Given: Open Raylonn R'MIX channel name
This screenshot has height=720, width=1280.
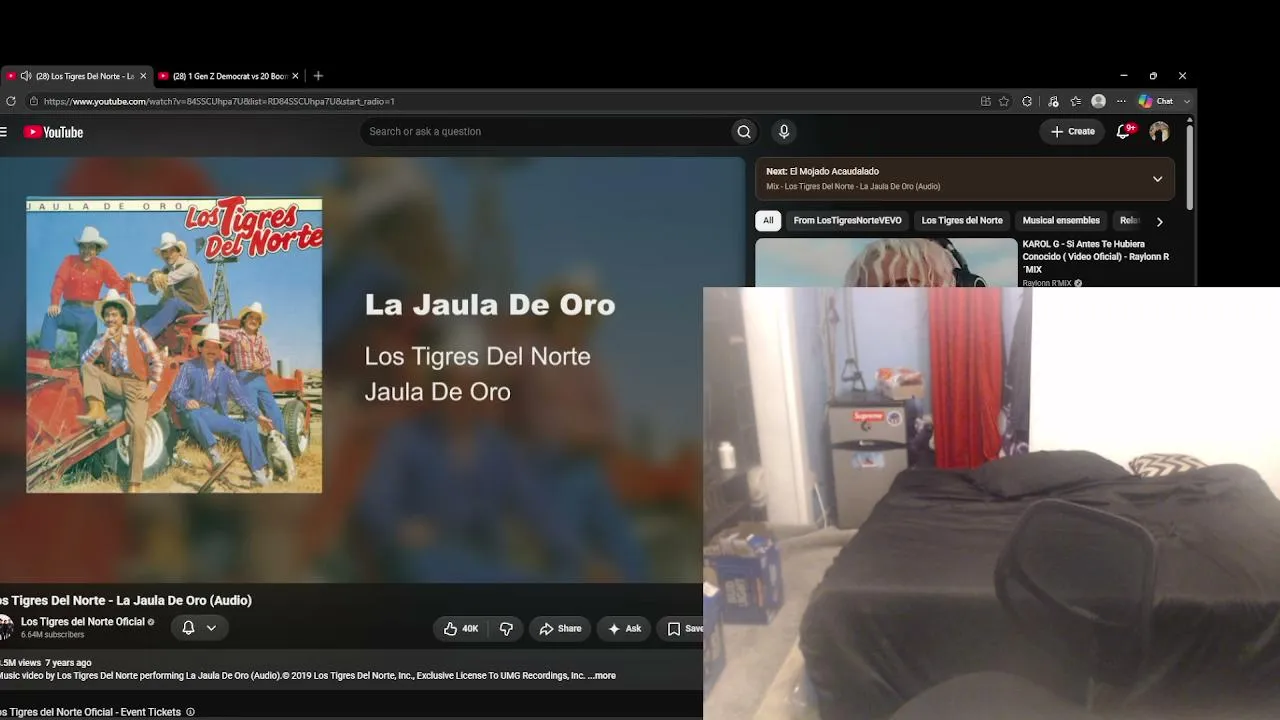Looking at the screenshot, I should [1046, 283].
